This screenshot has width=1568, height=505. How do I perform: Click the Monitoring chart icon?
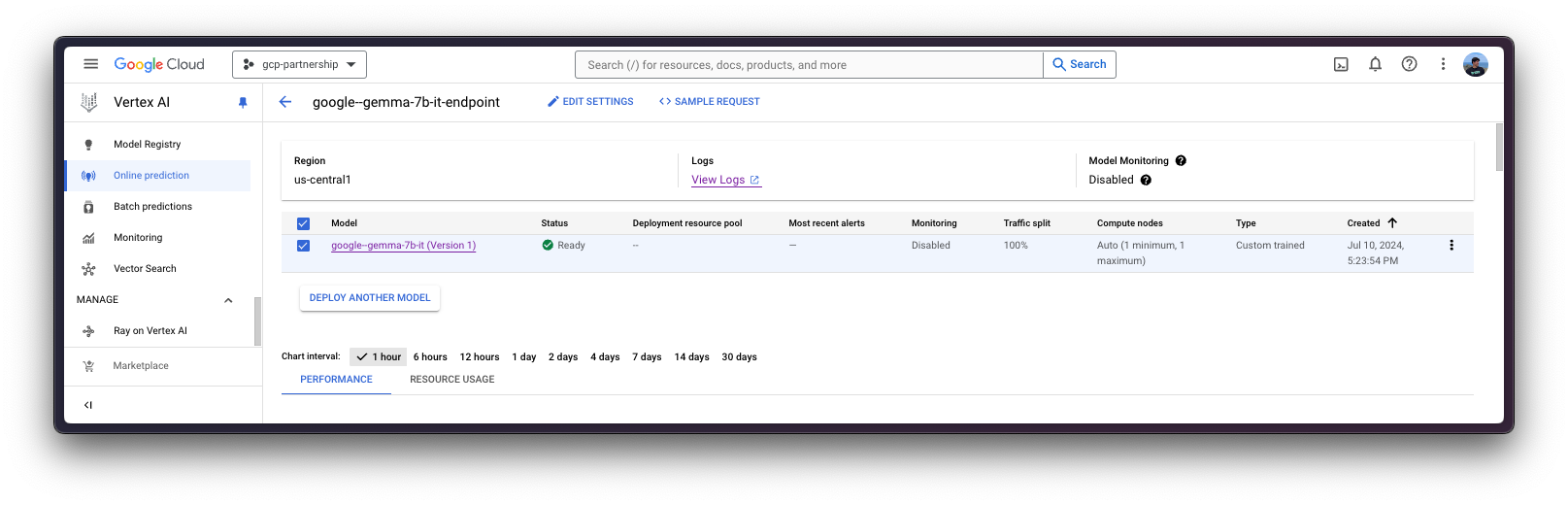tap(88, 238)
